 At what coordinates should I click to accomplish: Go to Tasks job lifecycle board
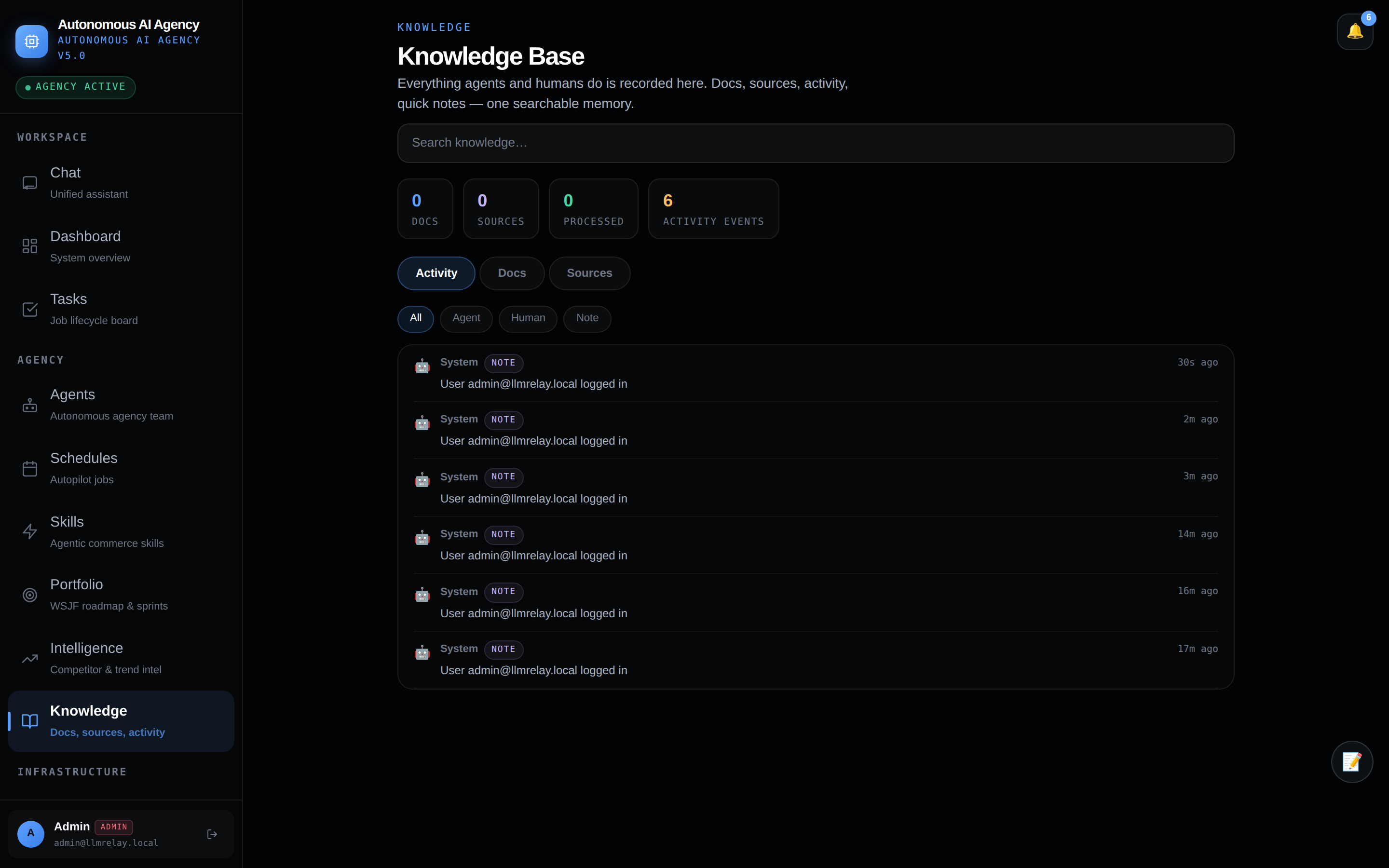tap(121, 310)
